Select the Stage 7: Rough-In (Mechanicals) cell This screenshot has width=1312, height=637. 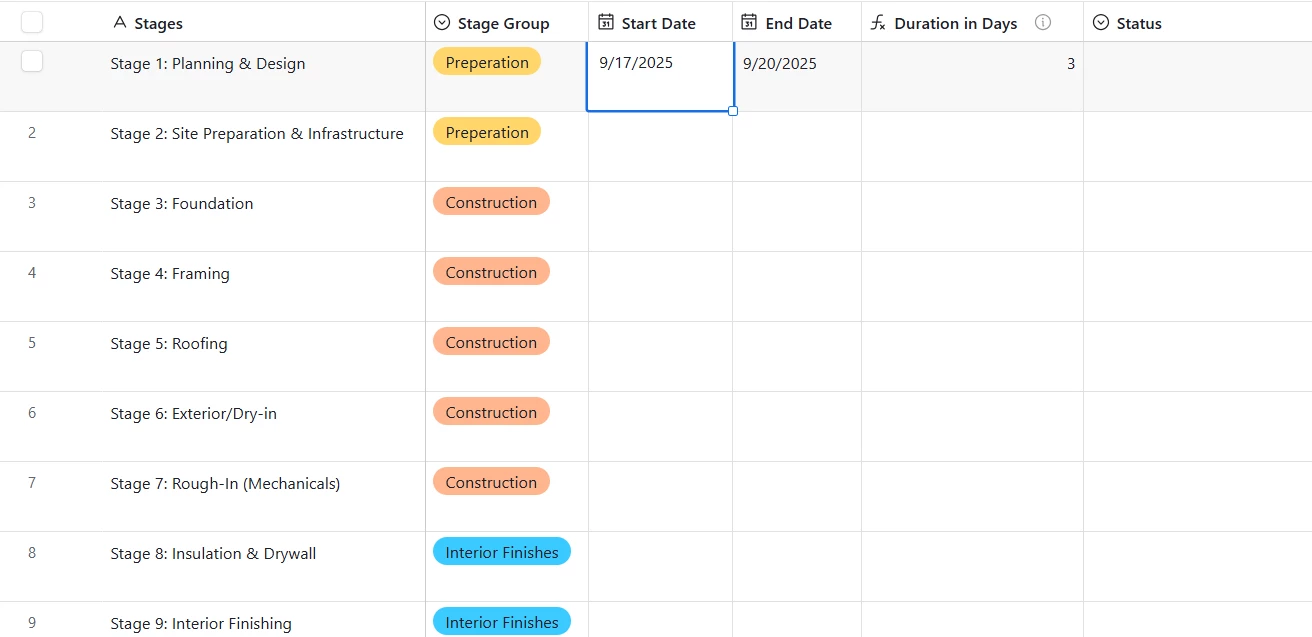[x=225, y=484]
